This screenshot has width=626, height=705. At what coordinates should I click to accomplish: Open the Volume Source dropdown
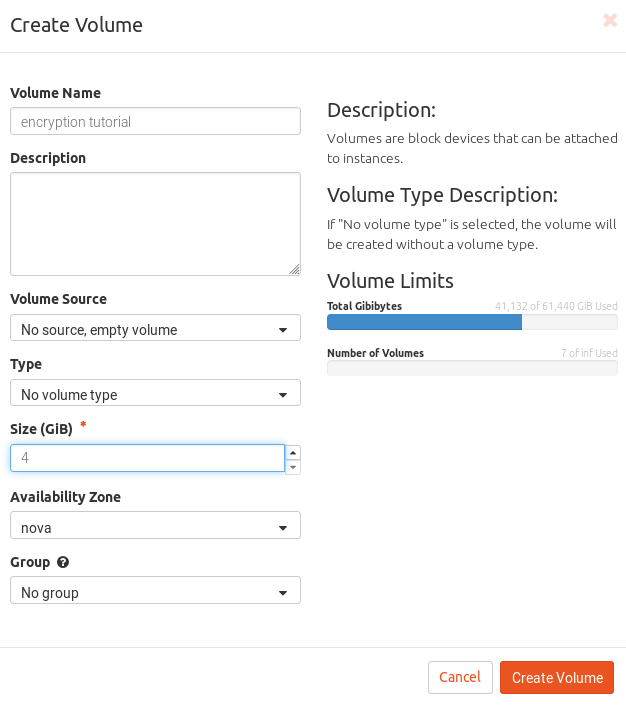point(155,328)
